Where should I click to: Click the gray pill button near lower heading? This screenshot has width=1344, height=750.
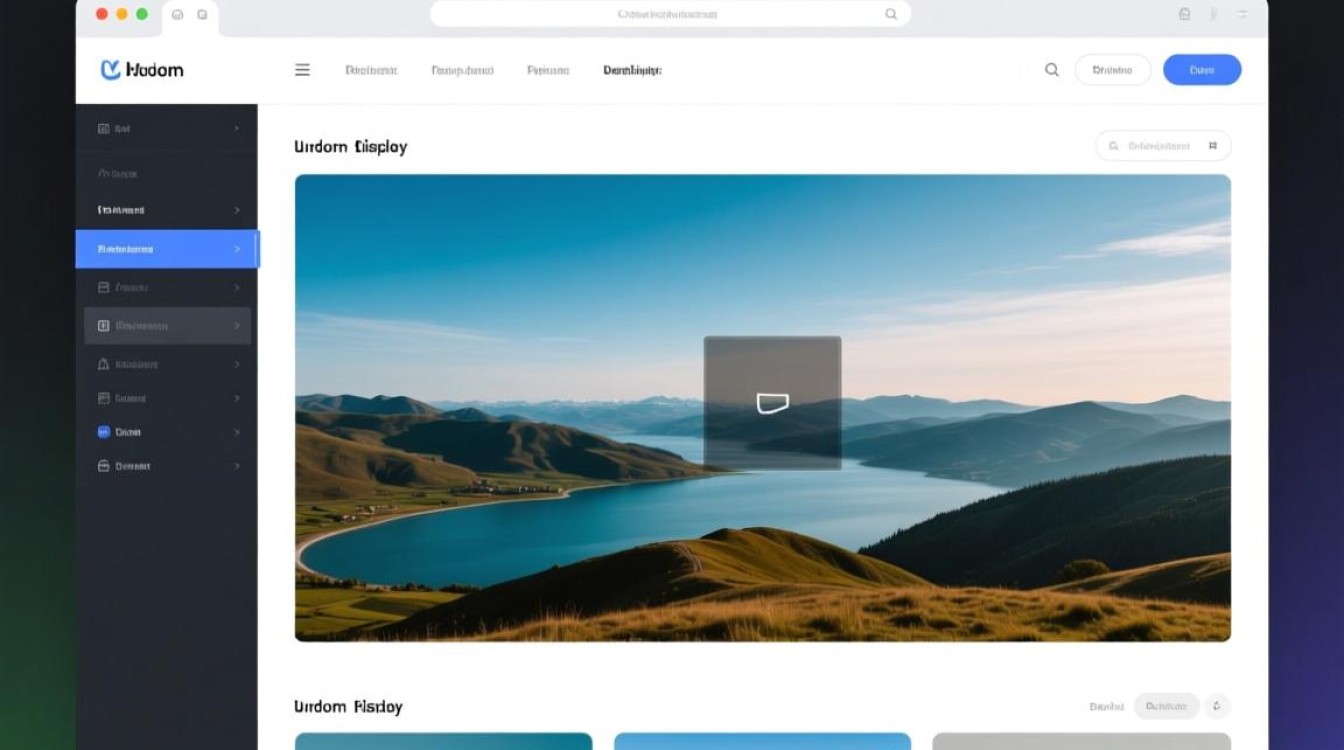(x=1166, y=706)
